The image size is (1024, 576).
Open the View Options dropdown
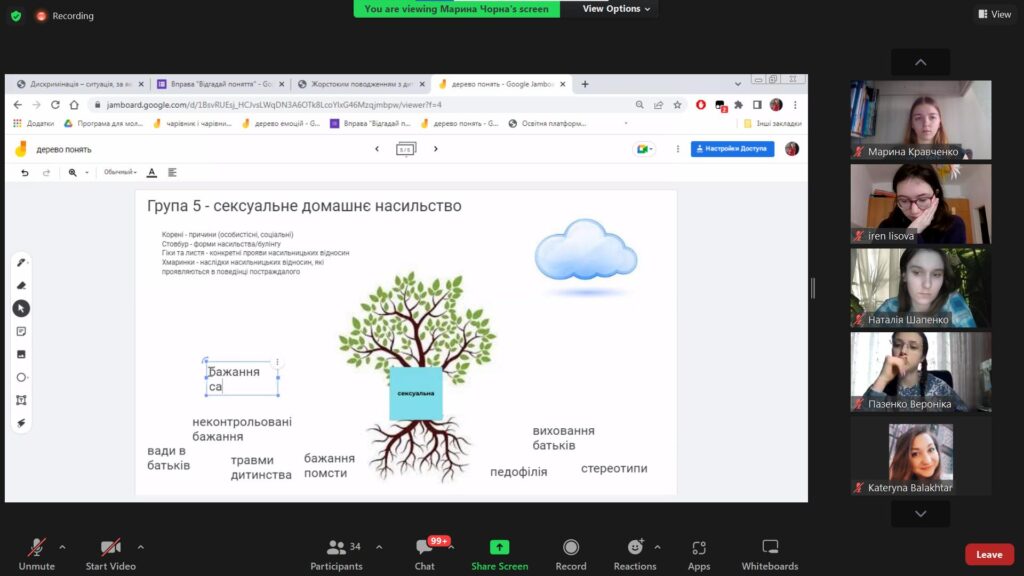pyautogui.click(x=617, y=9)
